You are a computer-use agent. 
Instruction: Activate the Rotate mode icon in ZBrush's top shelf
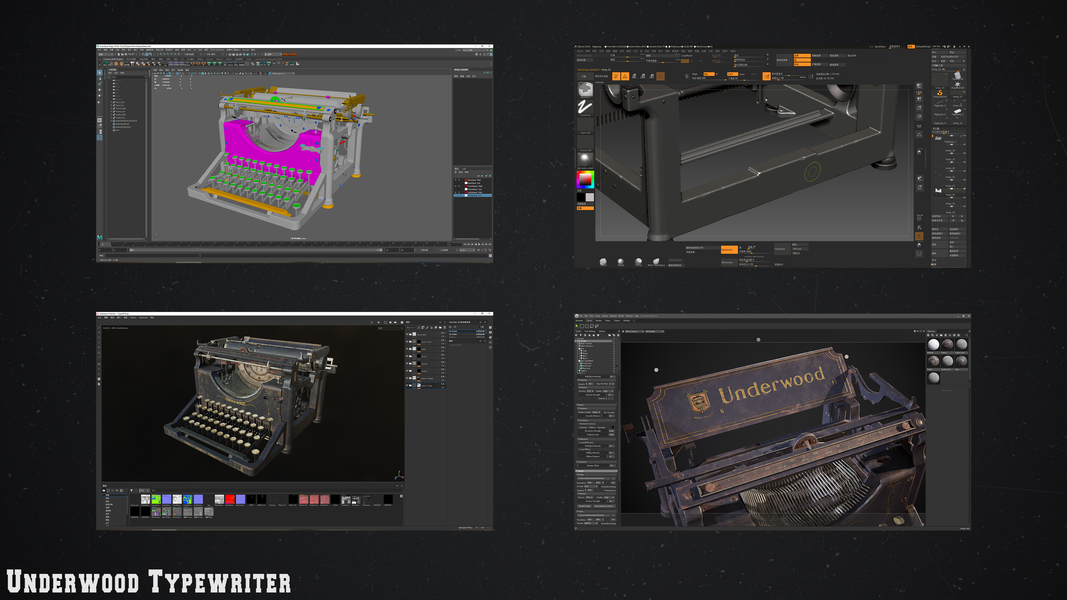(x=652, y=76)
